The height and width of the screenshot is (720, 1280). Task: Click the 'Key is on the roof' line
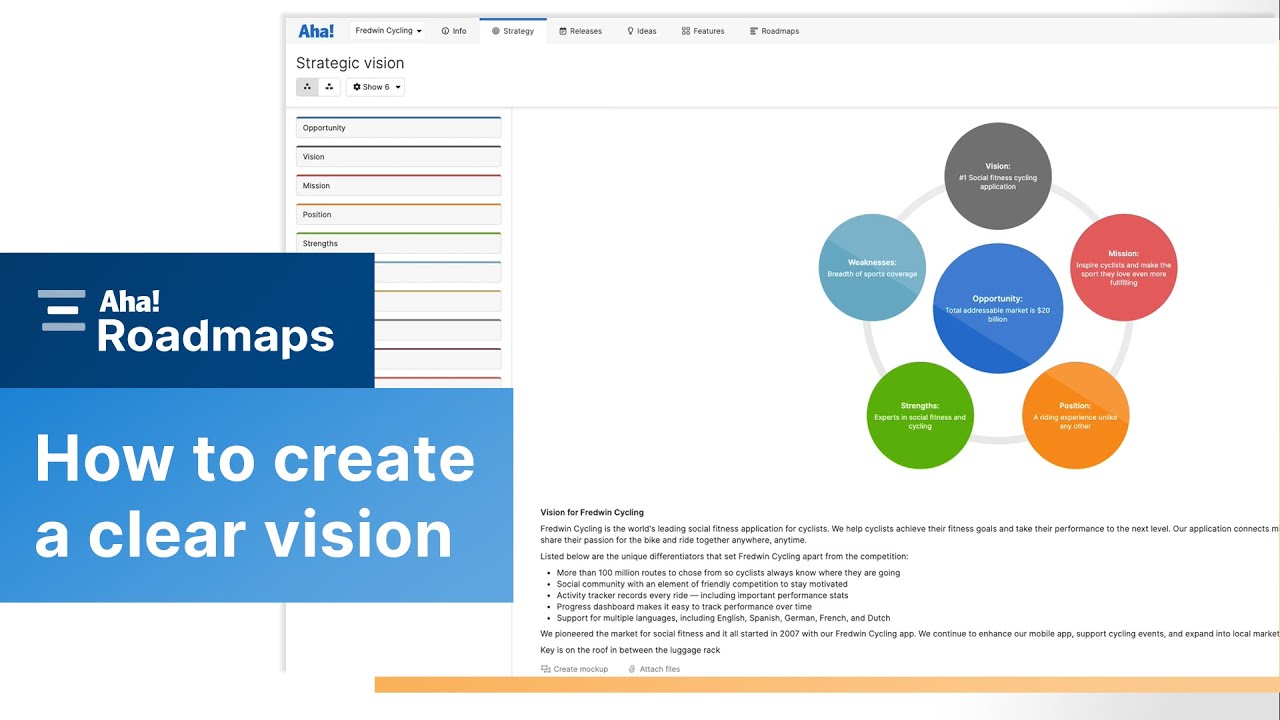pos(630,650)
